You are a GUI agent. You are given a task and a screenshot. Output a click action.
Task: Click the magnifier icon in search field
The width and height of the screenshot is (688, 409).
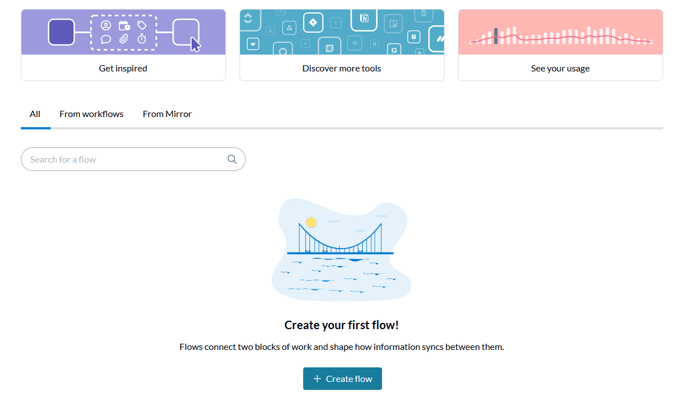232,159
